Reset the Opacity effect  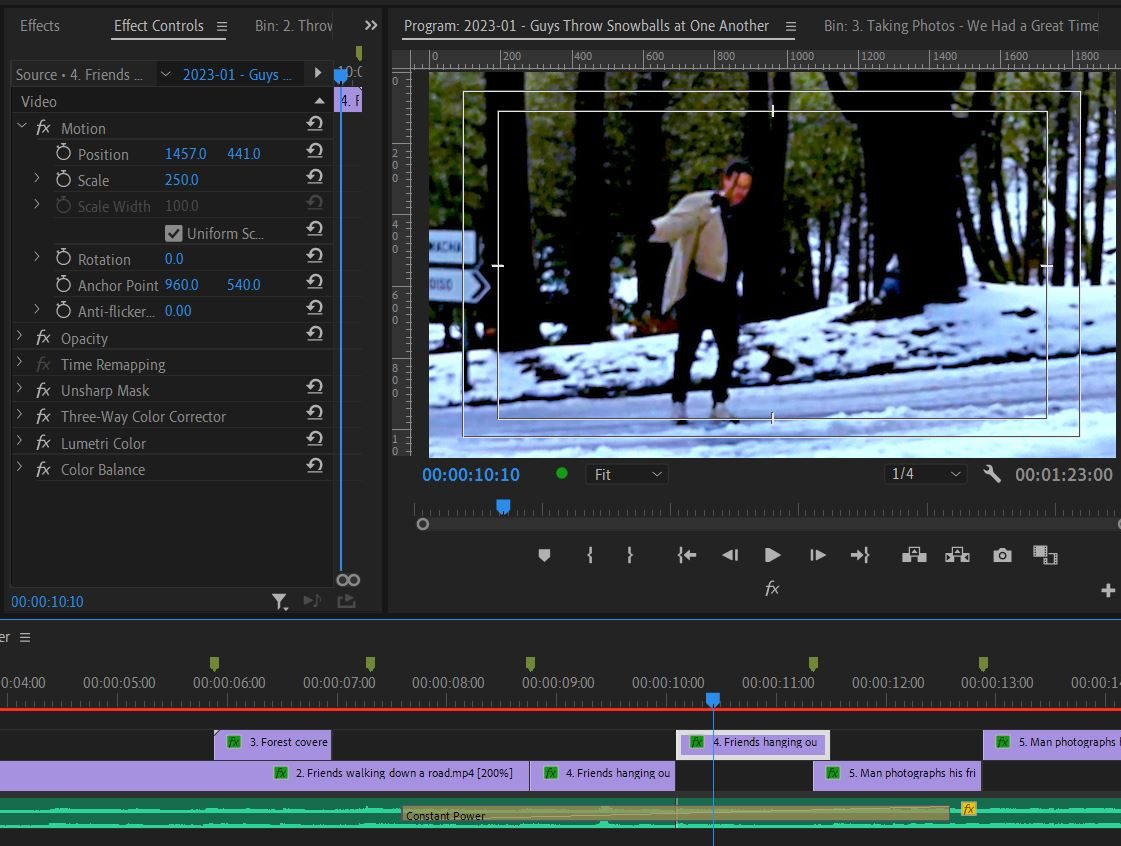315,334
